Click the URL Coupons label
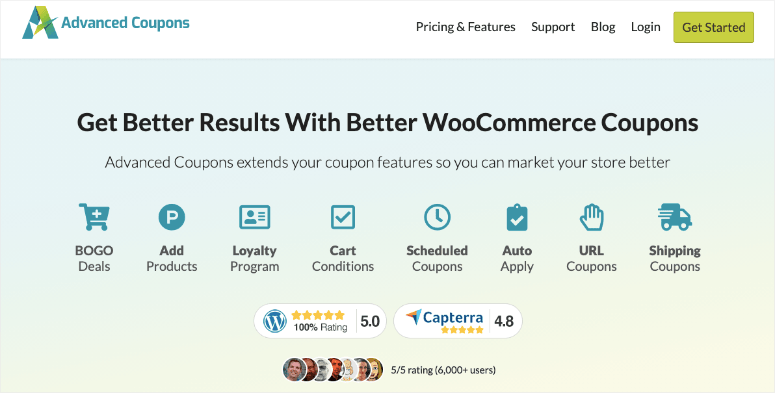Image resolution: width=775 pixels, height=393 pixels. pyautogui.click(x=591, y=259)
